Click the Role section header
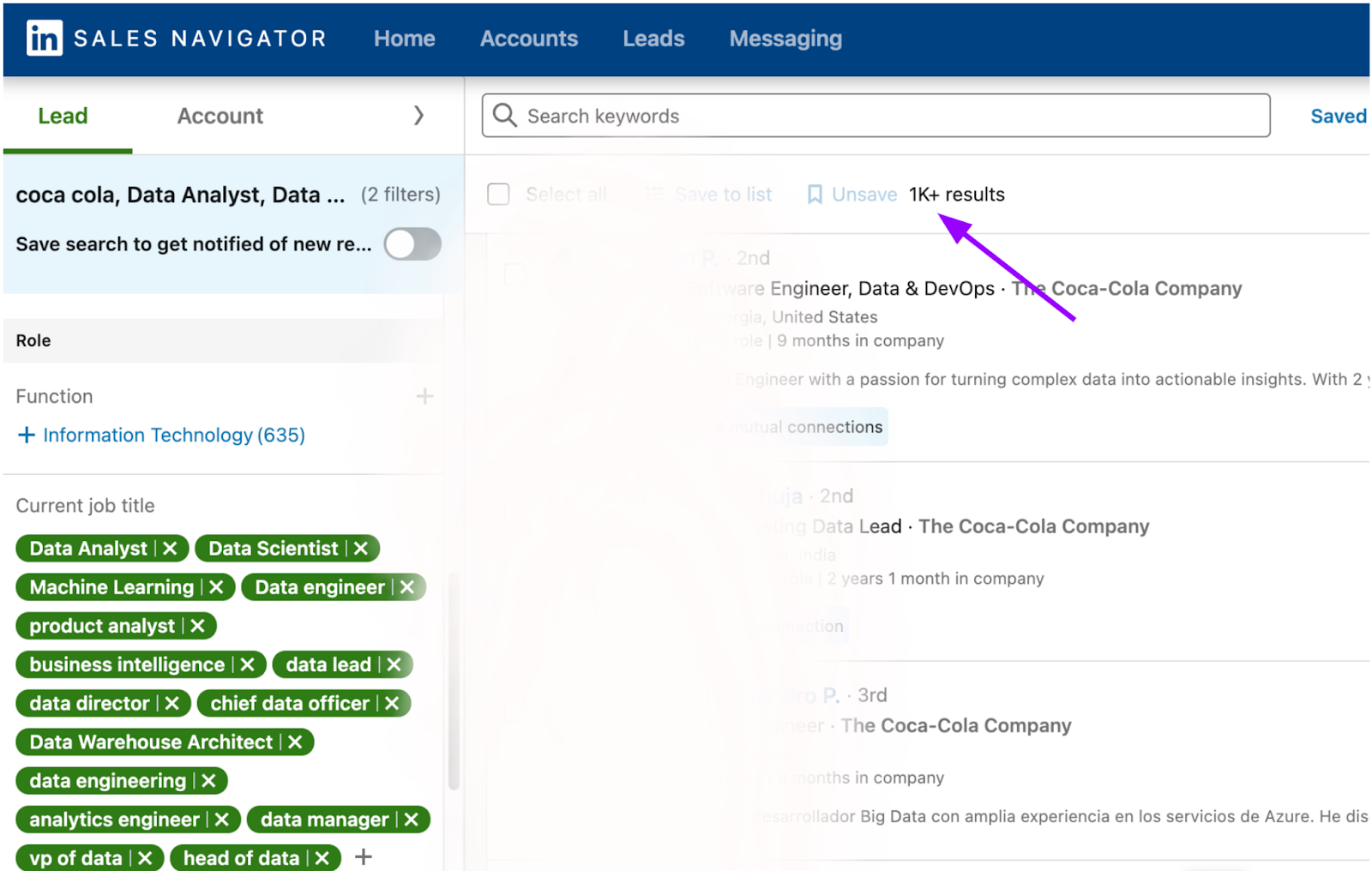Screen dimensions: 1372x871 [223, 340]
